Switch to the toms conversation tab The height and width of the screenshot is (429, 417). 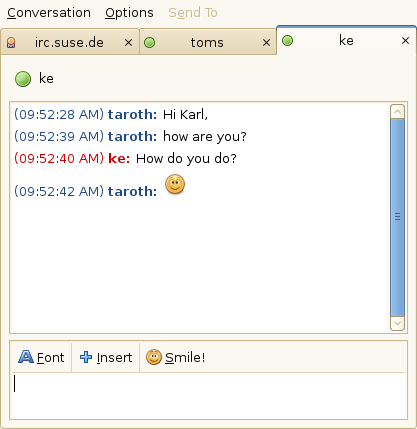tap(207, 43)
